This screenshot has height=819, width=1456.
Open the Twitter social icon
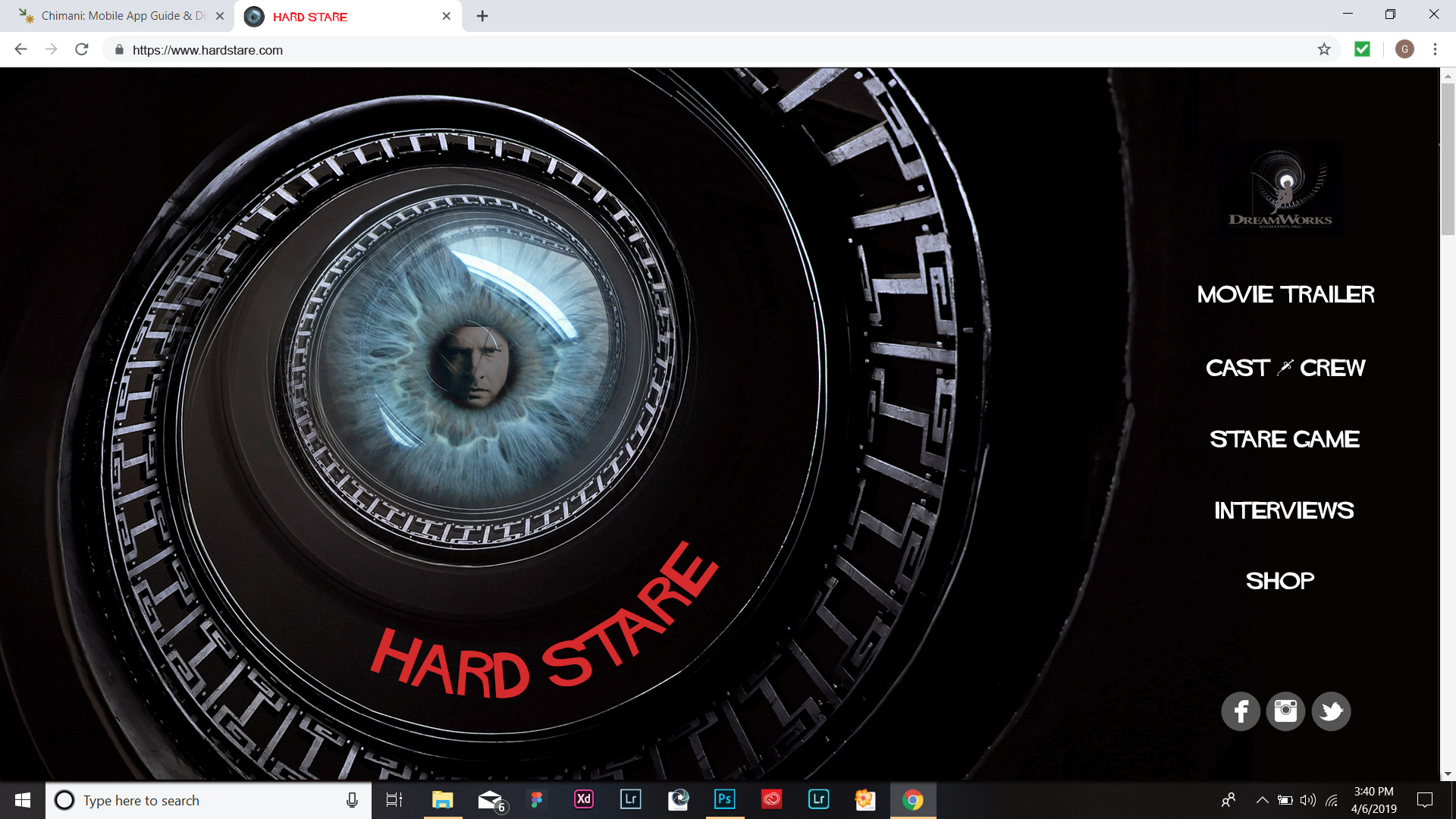[1332, 711]
